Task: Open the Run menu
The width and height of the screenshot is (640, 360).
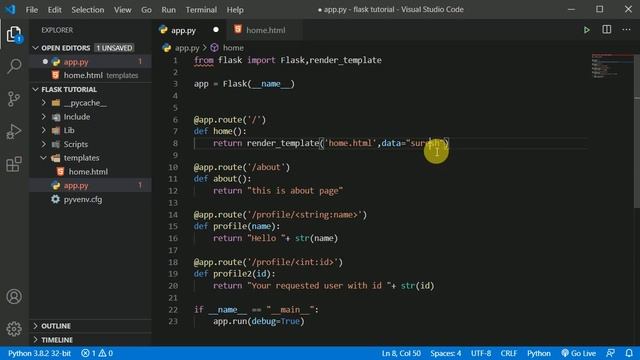Action: pos(168,9)
